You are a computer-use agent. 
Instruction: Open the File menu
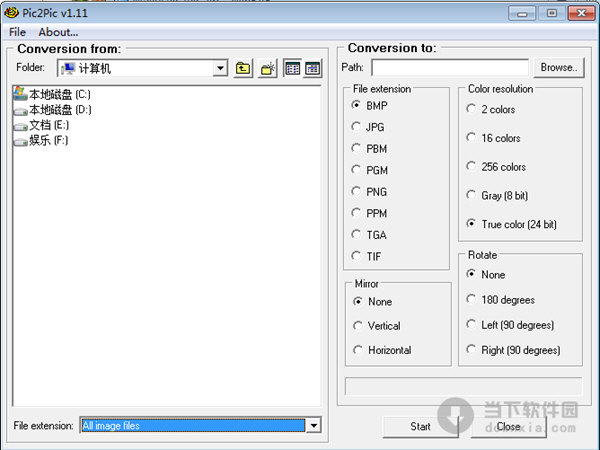tap(17, 32)
